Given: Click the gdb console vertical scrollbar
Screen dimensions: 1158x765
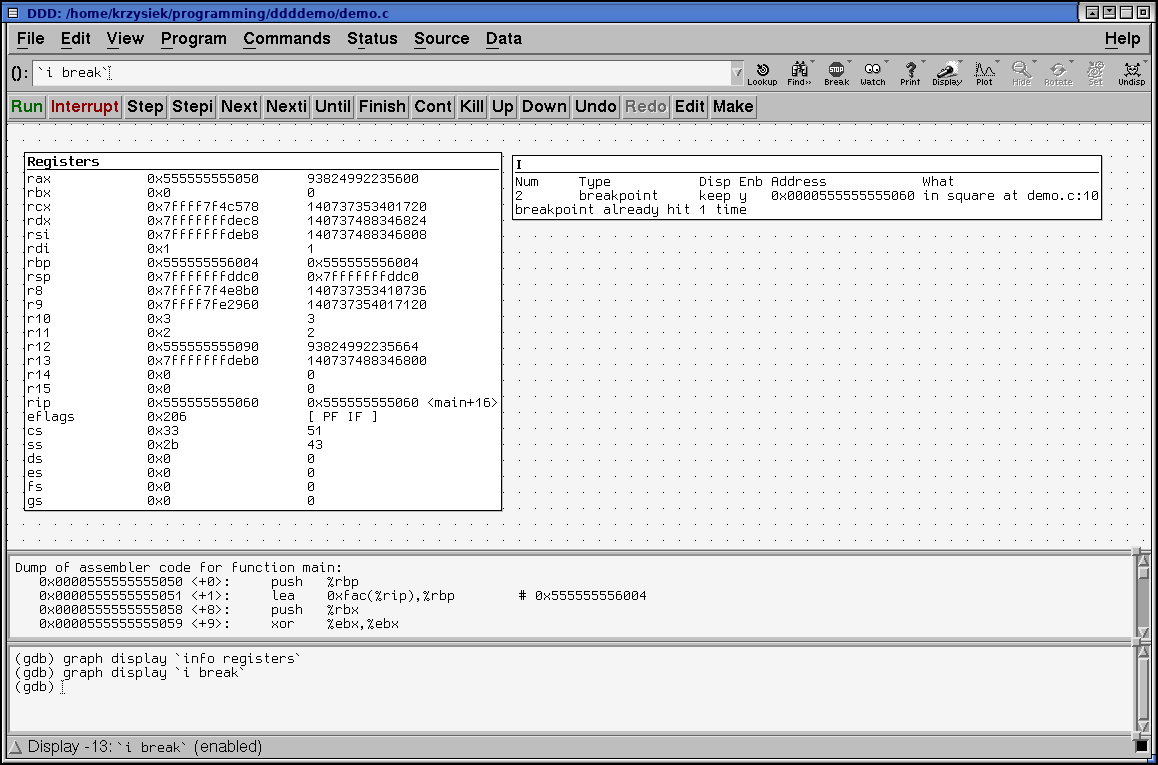Looking at the screenshot, I should [1142, 688].
